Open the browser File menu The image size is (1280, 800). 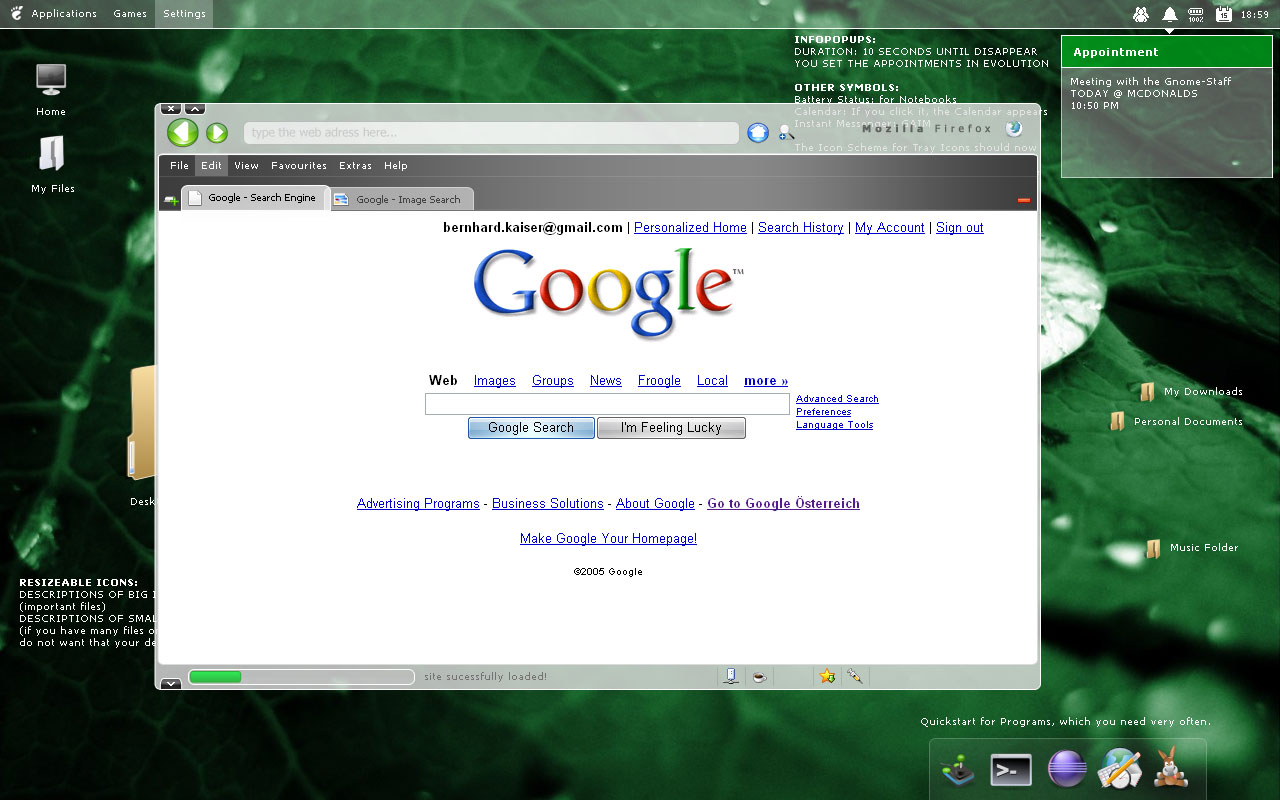pyautogui.click(x=179, y=166)
